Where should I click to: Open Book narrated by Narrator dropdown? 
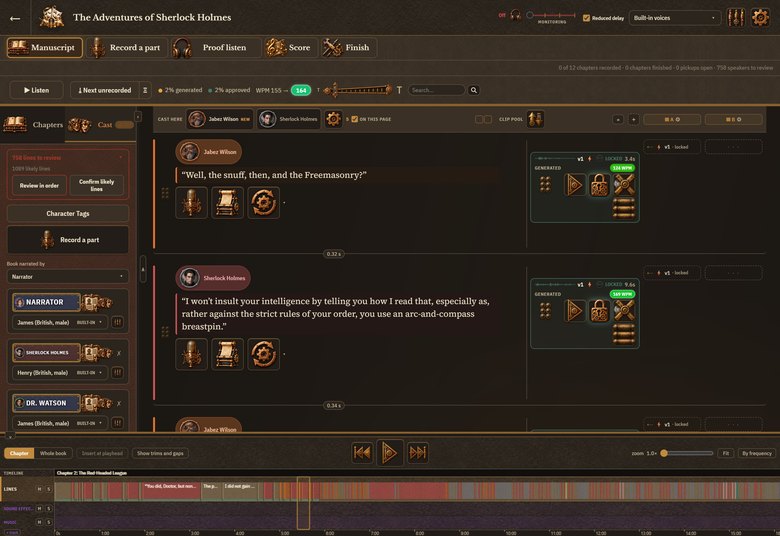[x=67, y=276]
